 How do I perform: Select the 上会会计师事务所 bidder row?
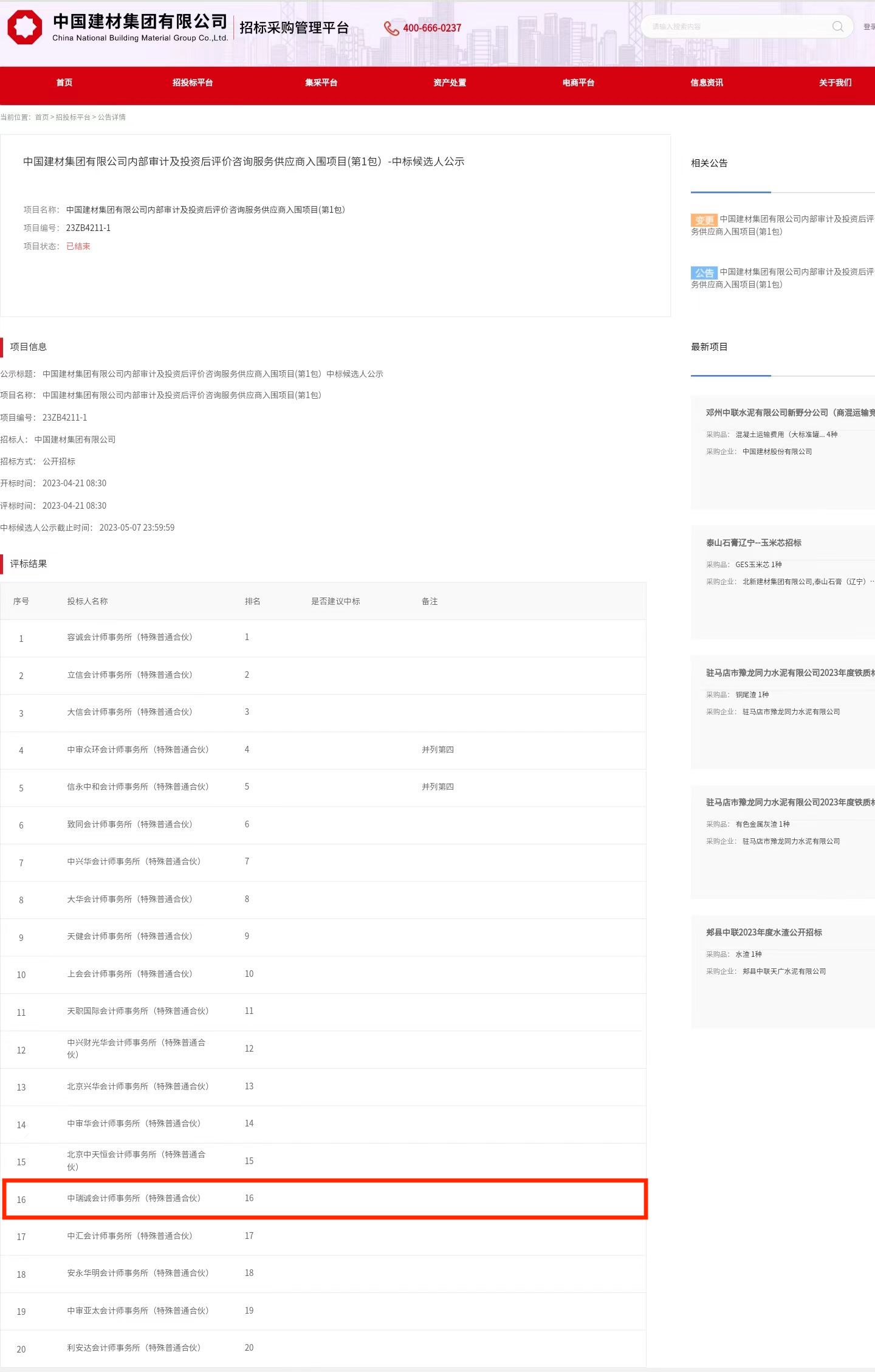pyautogui.click(x=323, y=975)
